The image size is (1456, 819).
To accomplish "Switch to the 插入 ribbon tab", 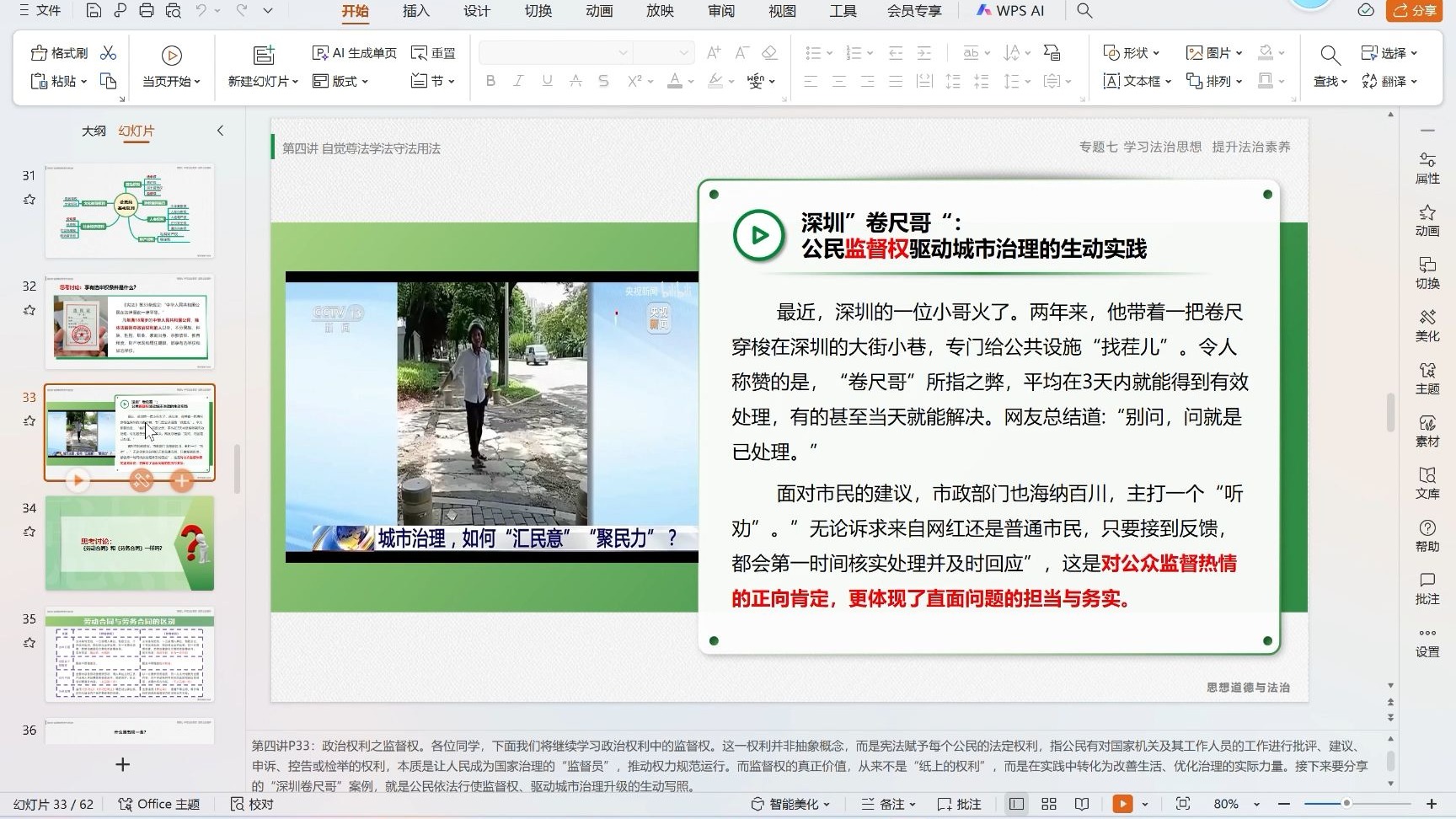I will click(x=416, y=12).
